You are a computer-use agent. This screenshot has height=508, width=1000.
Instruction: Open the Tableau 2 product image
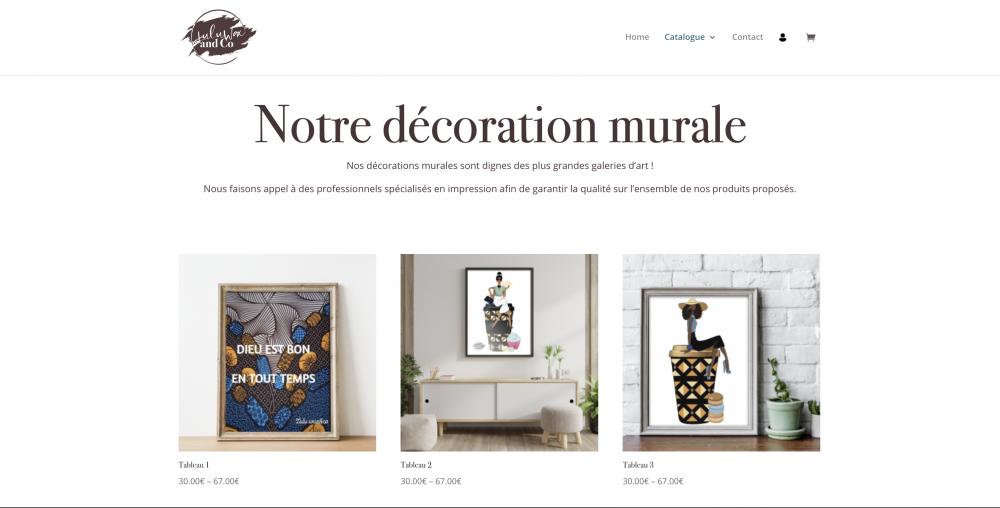click(x=499, y=352)
